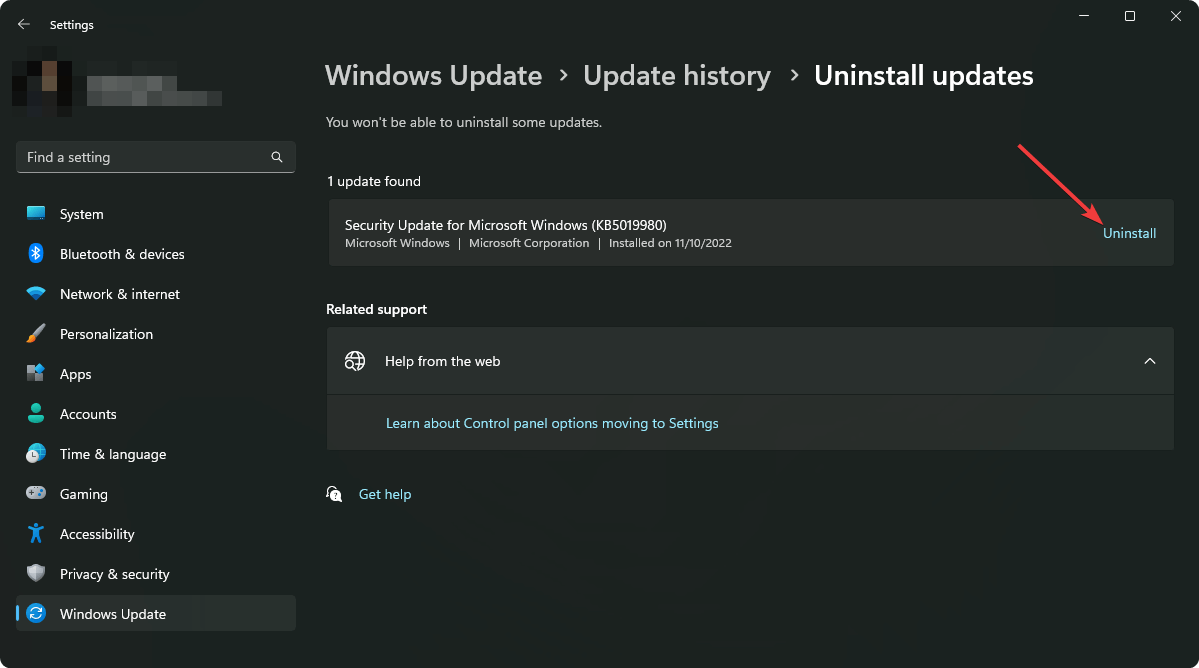The image size is (1199, 668).
Task: Click Security Update for Microsoft Windows (KB5019980) title
Action: tap(505, 225)
